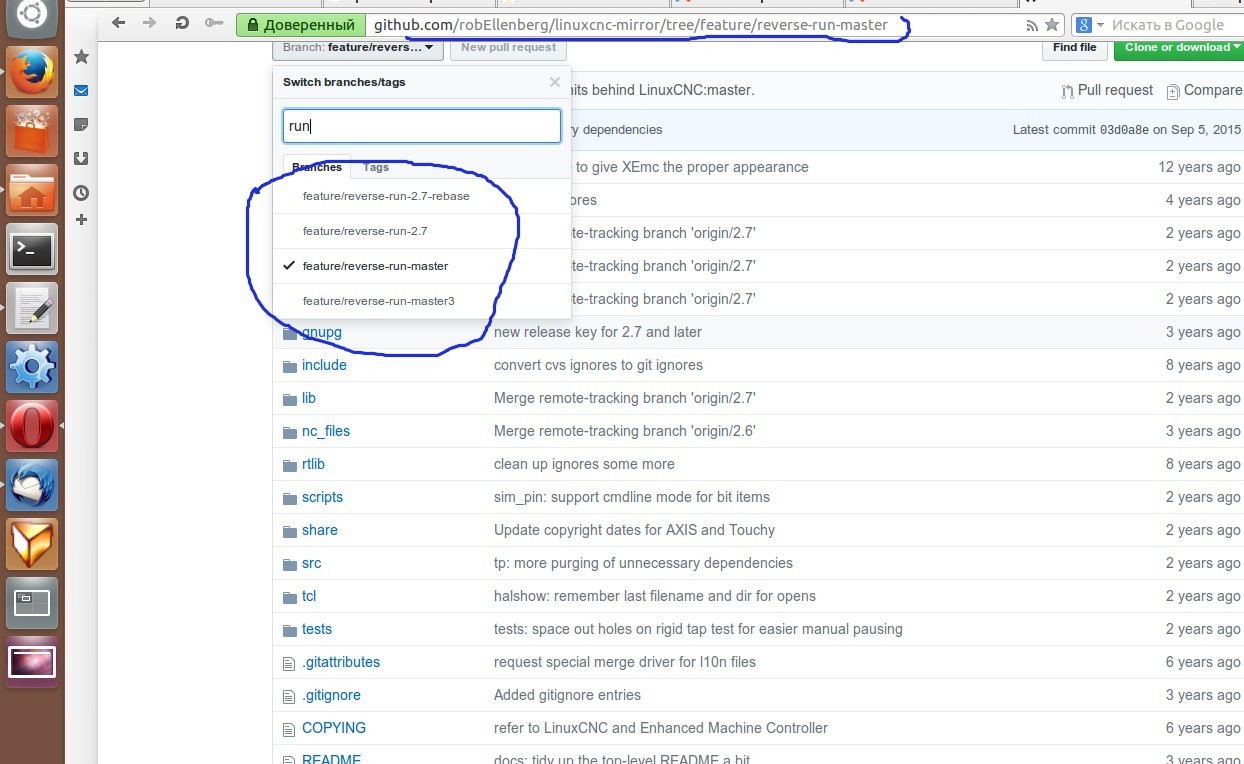Open the history clock panel in sidebar
This screenshot has width=1244, height=764.
tap(81, 192)
